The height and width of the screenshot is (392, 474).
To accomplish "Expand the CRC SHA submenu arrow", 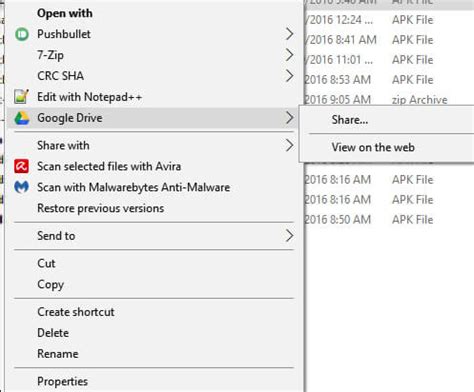I will [x=289, y=76].
